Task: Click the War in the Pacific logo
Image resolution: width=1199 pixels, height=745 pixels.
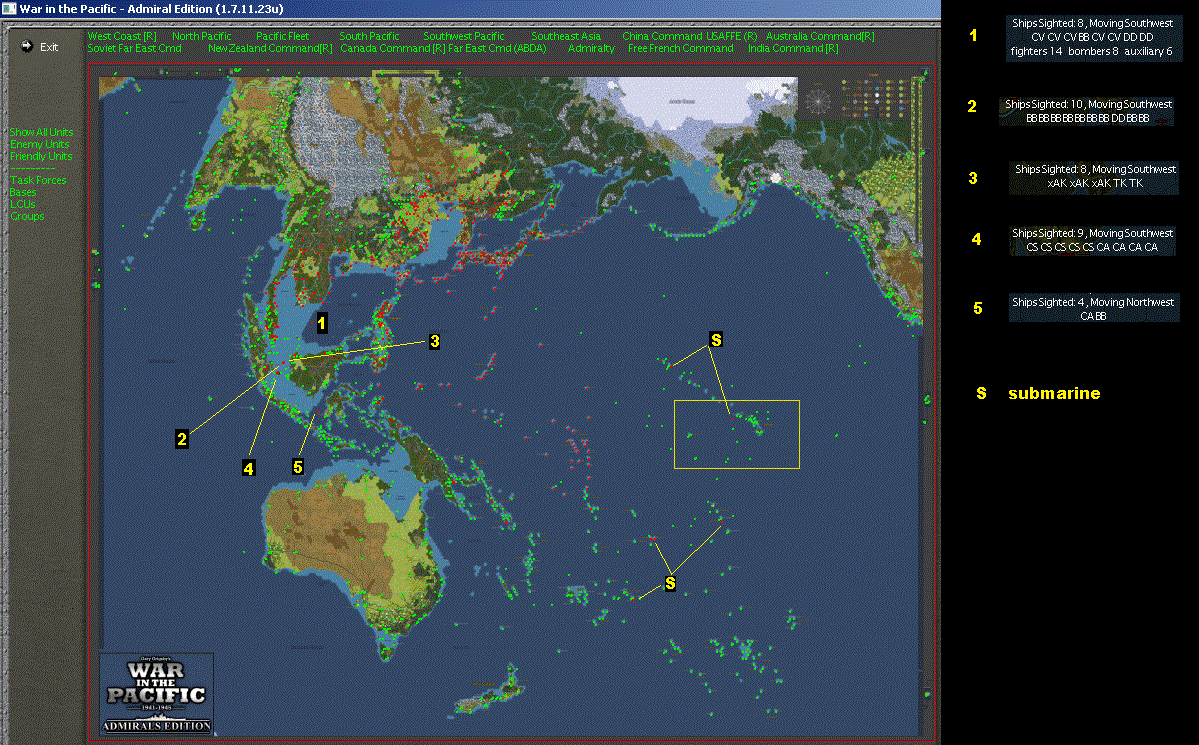Action: 157,693
